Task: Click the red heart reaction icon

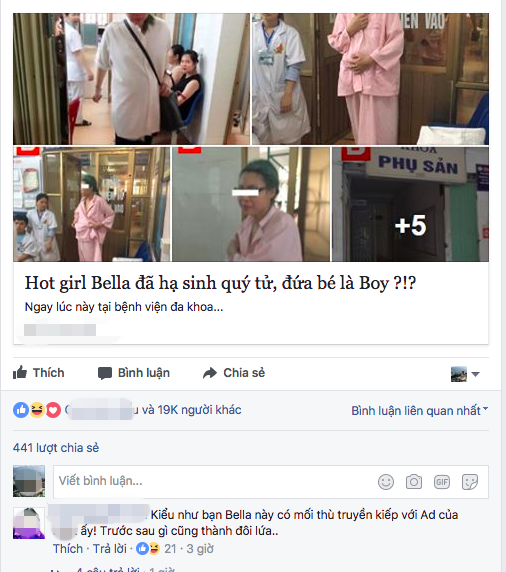Action: pyautogui.click(x=53, y=410)
